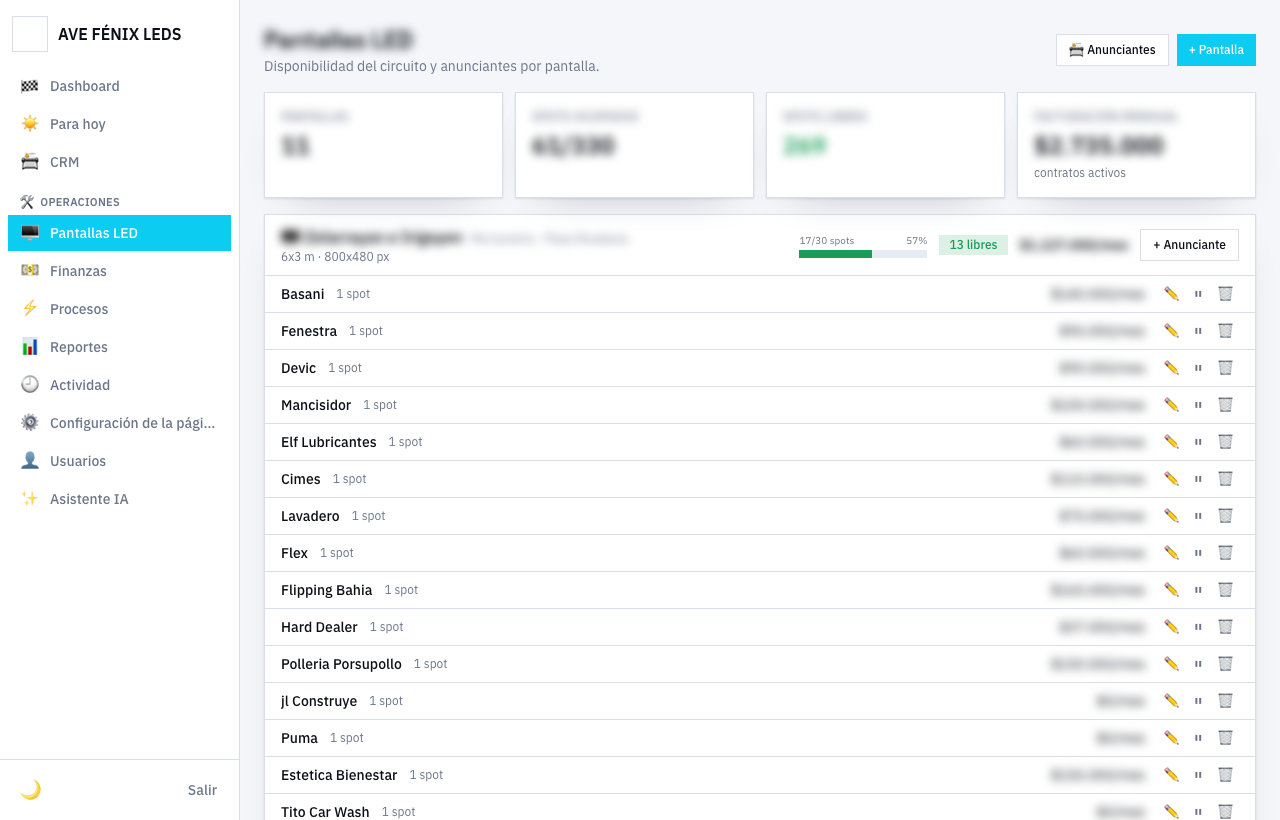Edit the Fenestra advertiser entry

click(1171, 331)
